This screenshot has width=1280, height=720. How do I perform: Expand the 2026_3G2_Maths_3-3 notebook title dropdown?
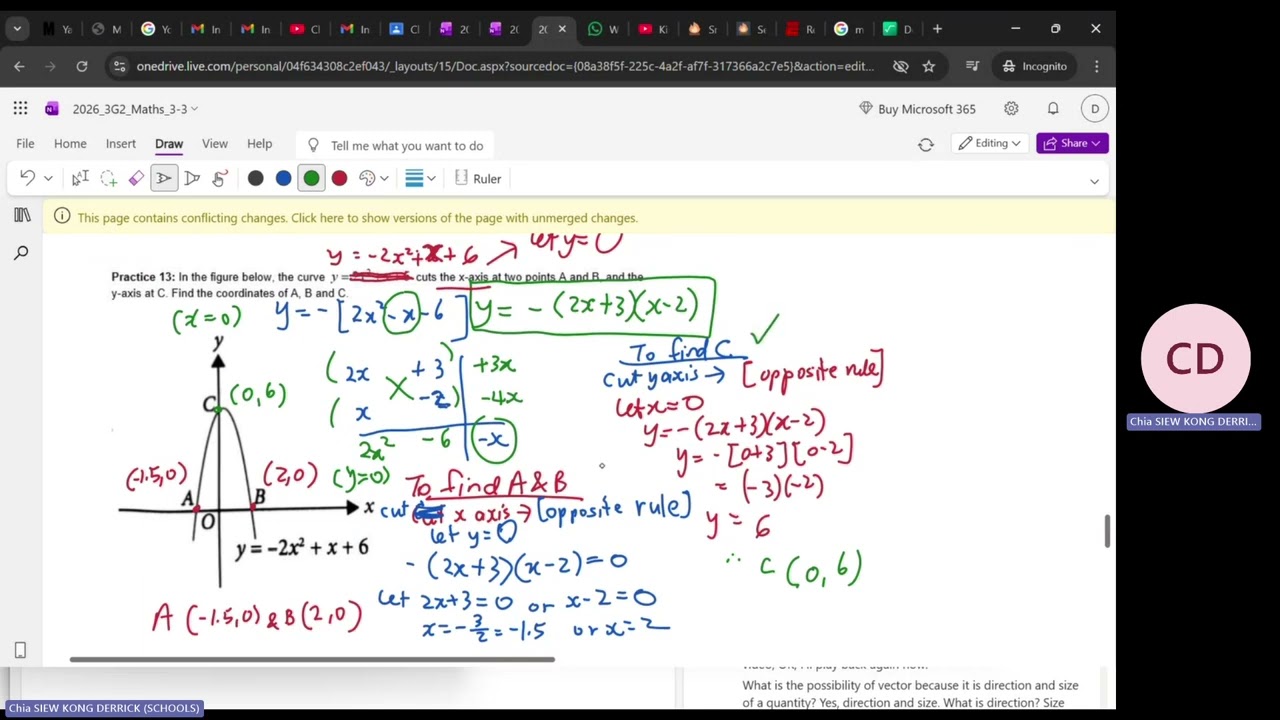[135, 109]
